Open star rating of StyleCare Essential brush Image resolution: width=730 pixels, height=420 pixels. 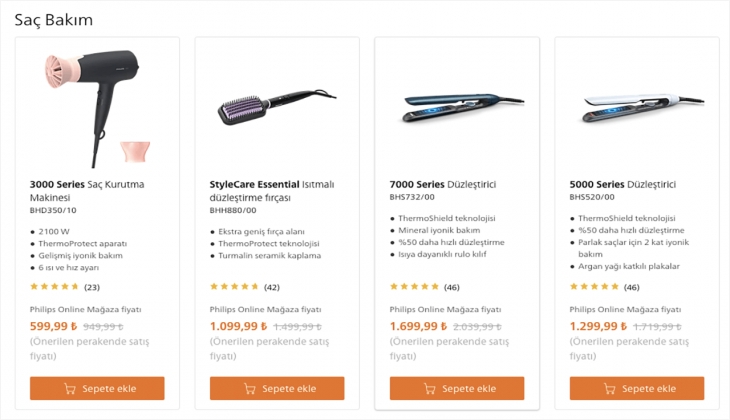[234, 287]
